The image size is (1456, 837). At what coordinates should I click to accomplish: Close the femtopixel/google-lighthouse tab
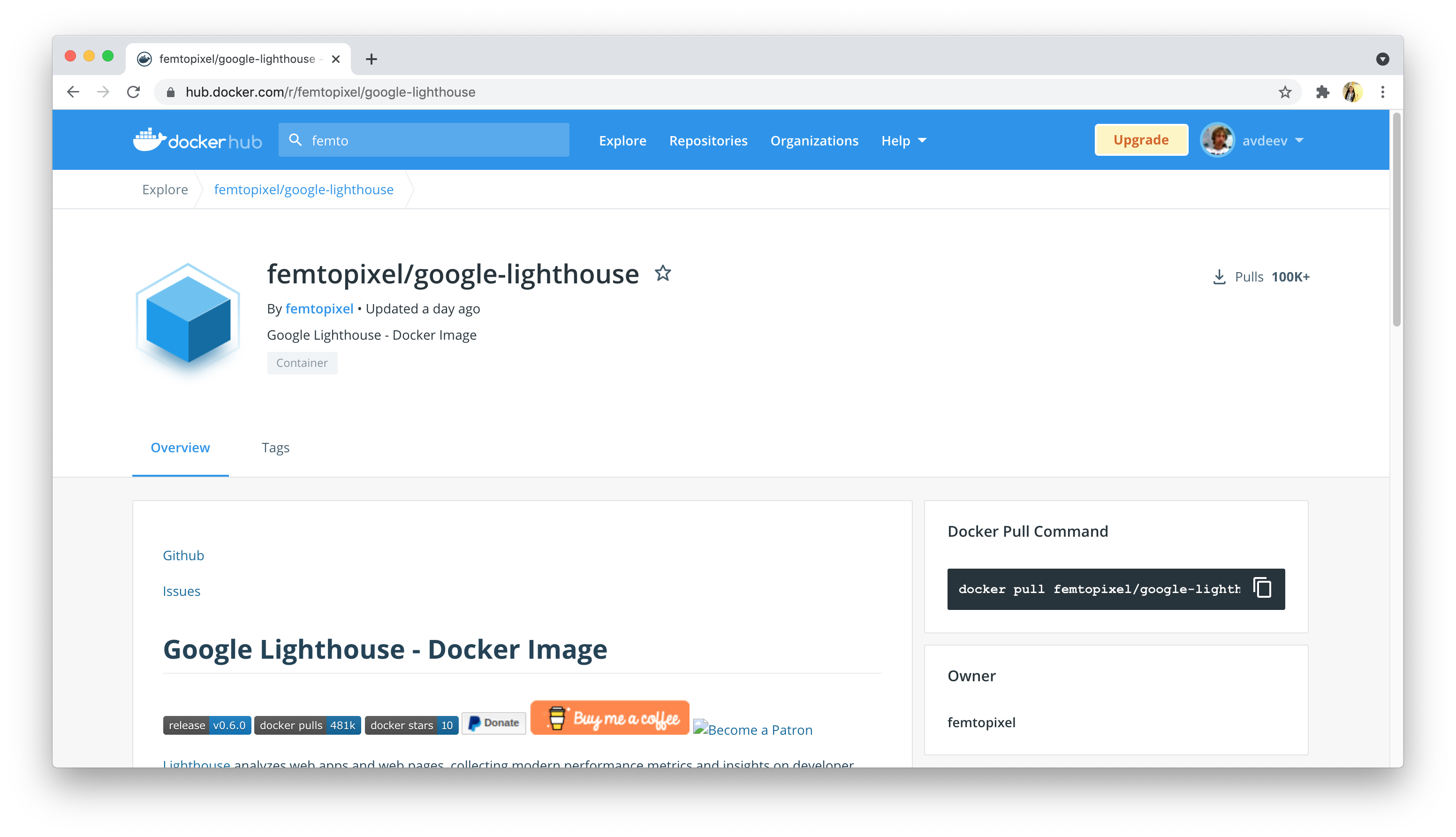tap(336, 59)
